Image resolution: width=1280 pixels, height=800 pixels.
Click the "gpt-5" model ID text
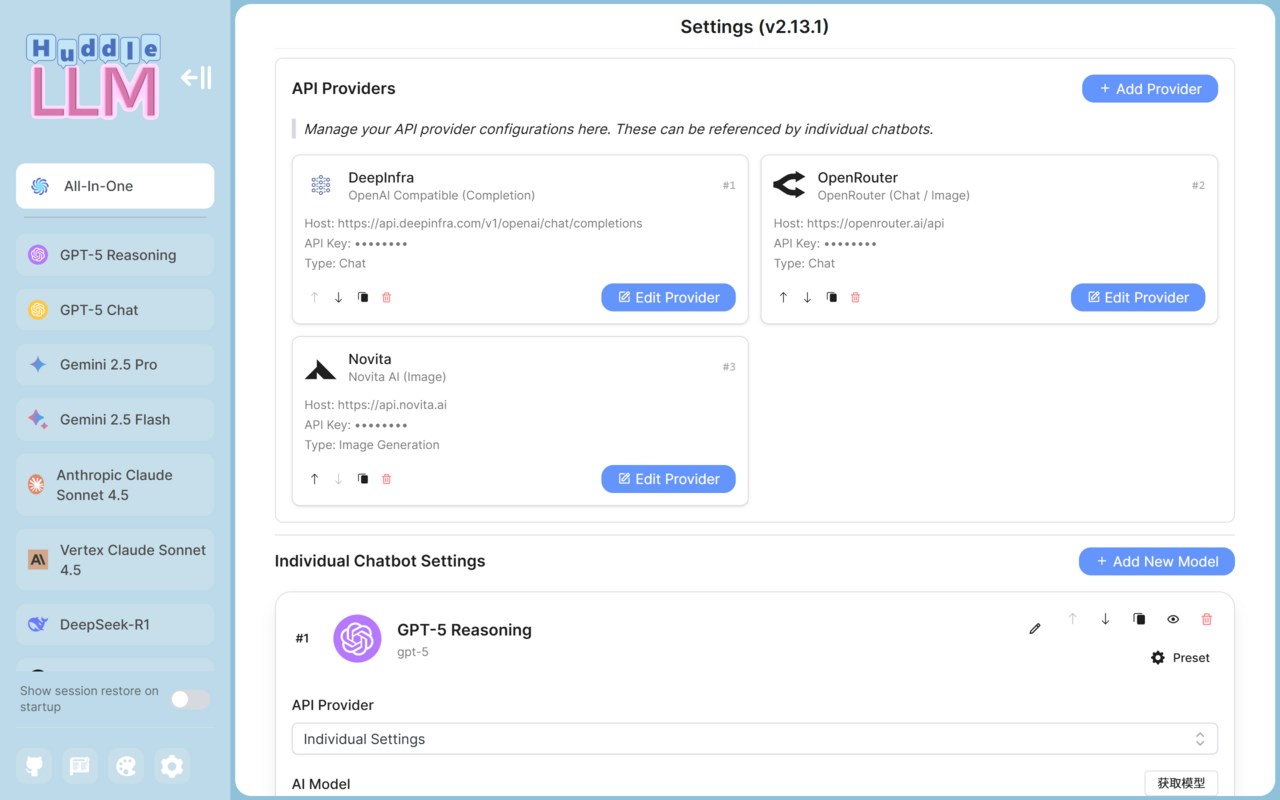413,652
